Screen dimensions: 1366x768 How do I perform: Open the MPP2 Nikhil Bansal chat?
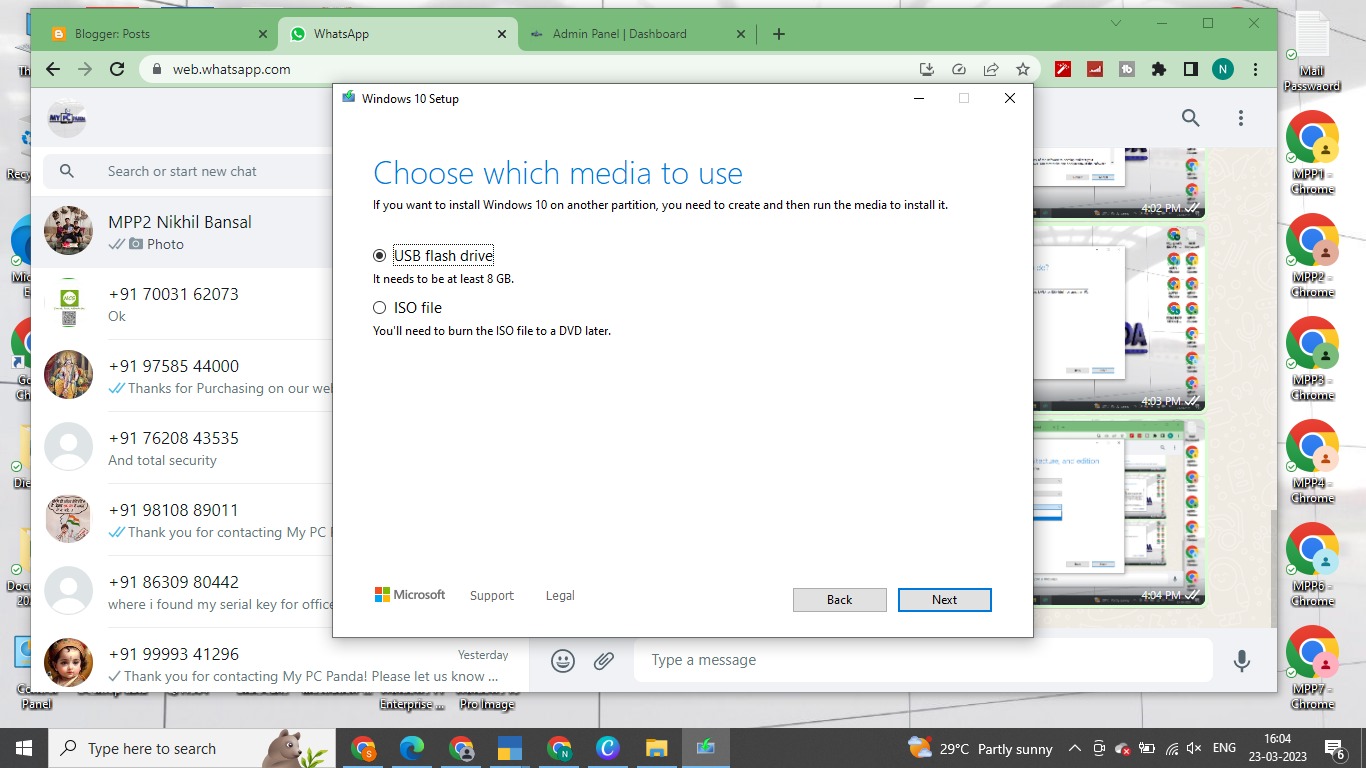[x=182, y=231]
